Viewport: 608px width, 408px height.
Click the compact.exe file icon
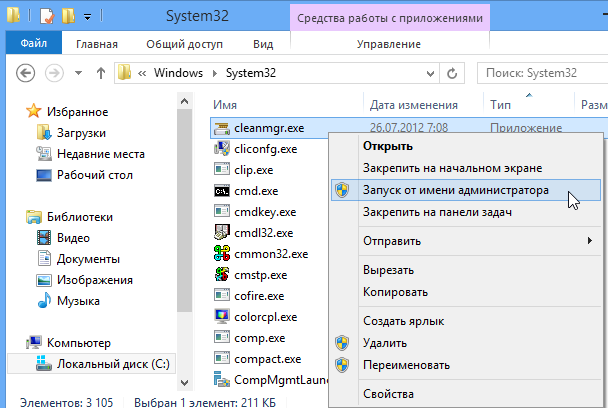coord(222,358)
